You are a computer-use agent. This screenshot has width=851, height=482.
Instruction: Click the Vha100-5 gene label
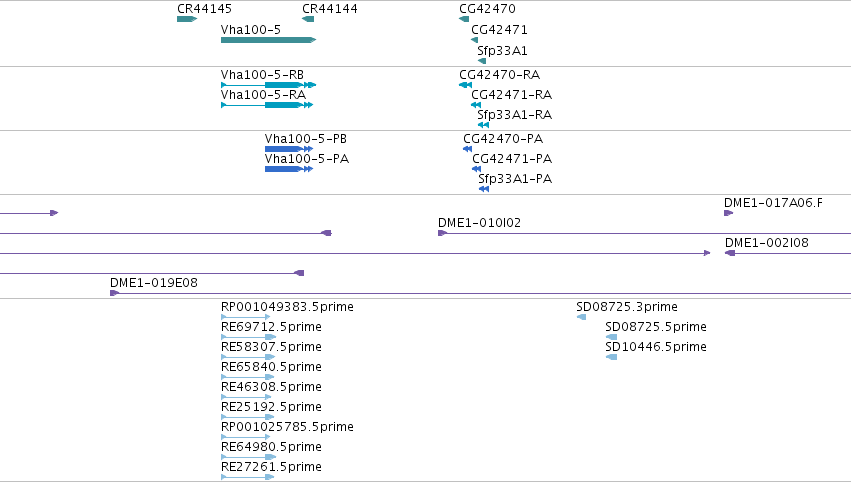coord(251,30)
